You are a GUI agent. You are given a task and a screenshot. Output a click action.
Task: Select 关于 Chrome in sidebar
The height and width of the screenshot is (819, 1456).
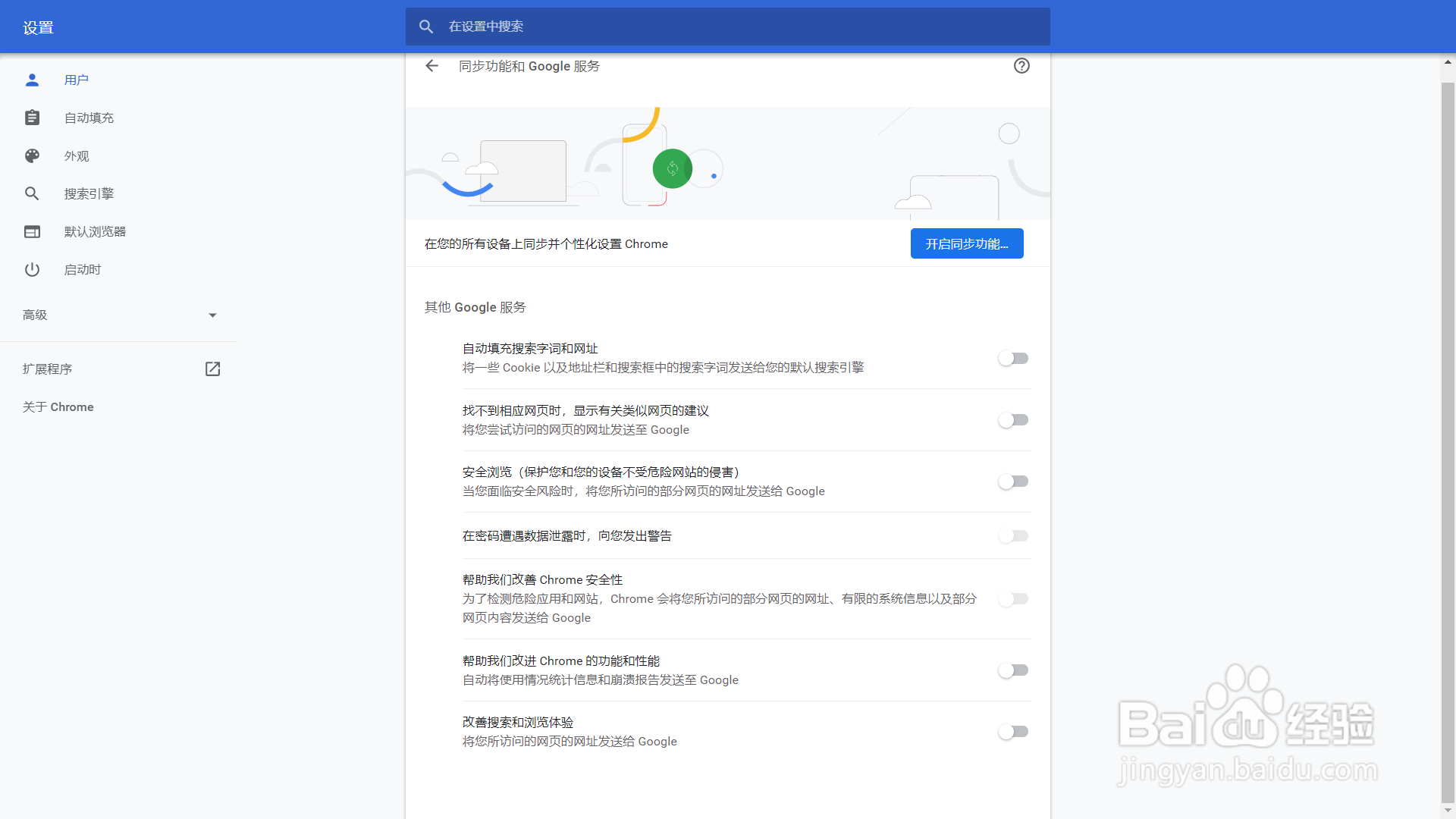point(58,407)
